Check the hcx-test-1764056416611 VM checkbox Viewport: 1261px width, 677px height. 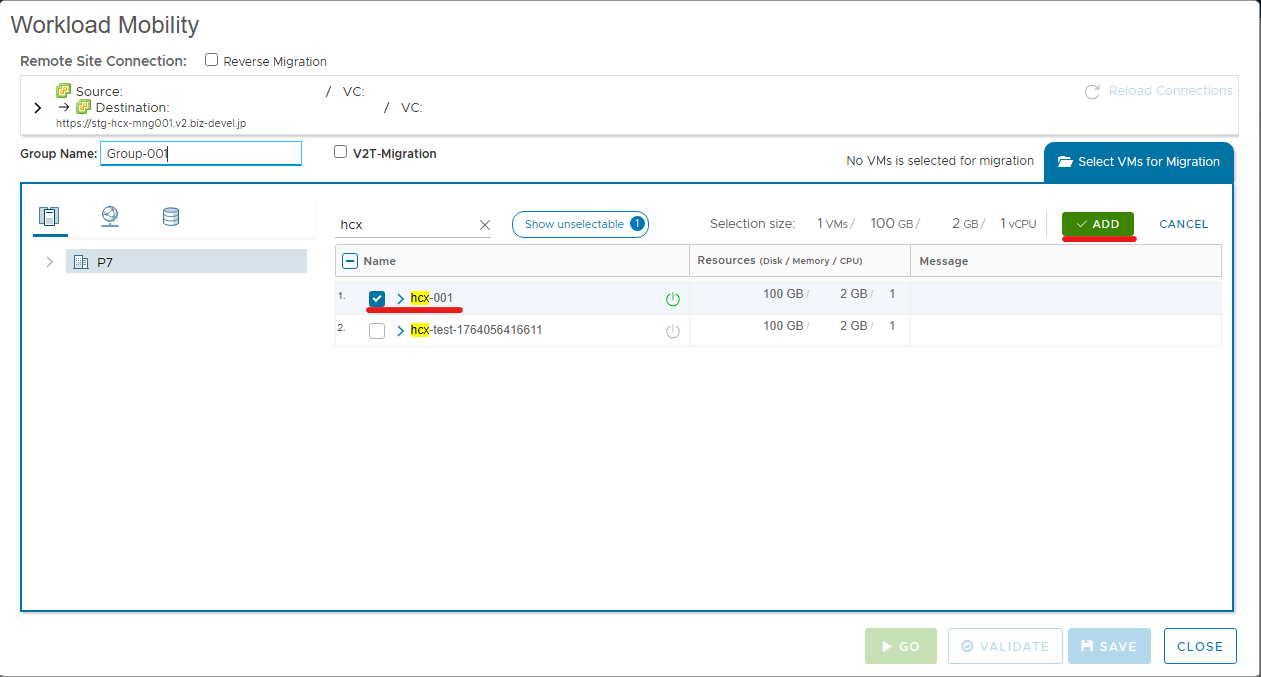click(377, 331)
